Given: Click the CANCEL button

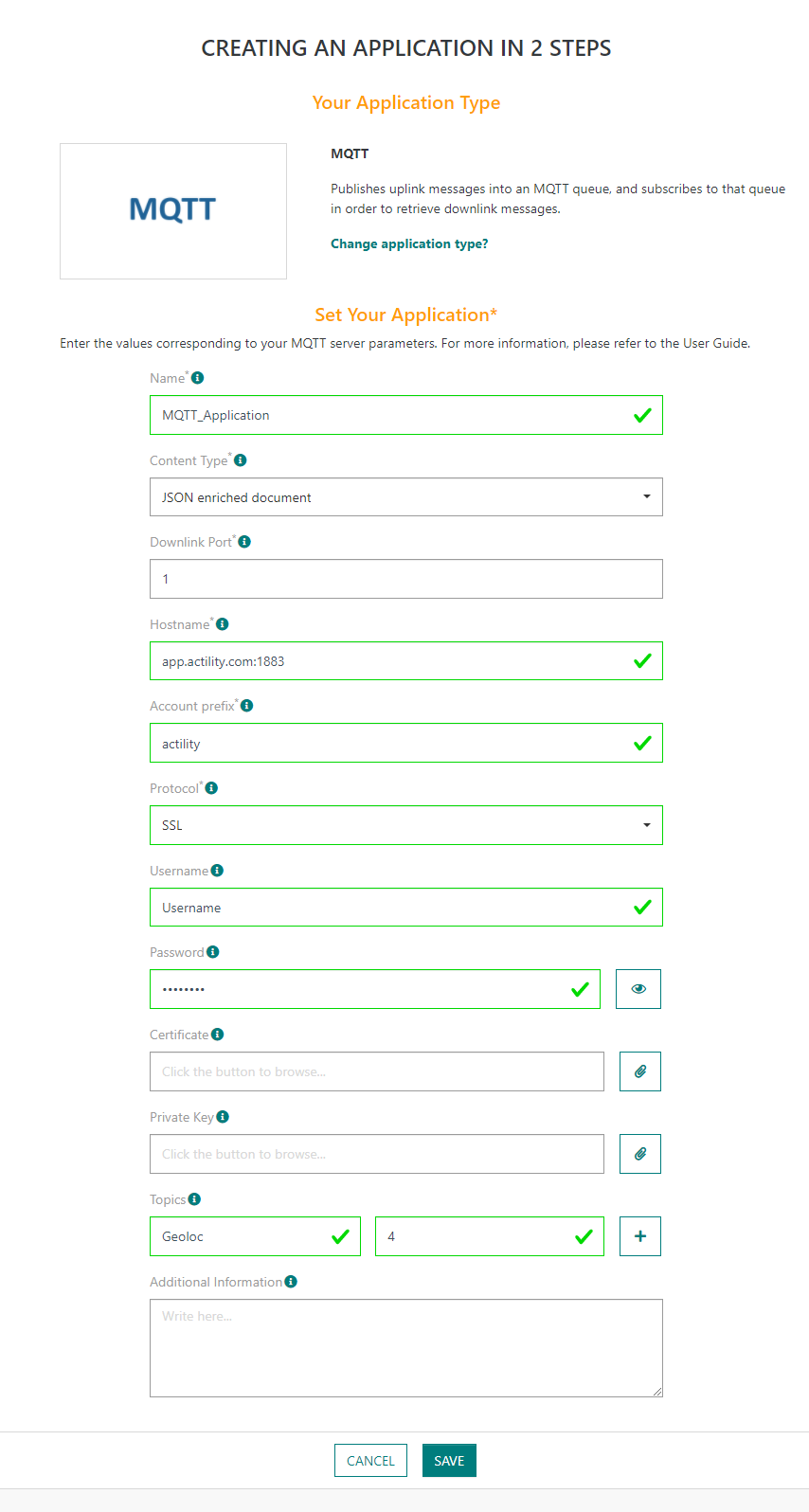Looking at the screenshot, I should point(370,1461).
